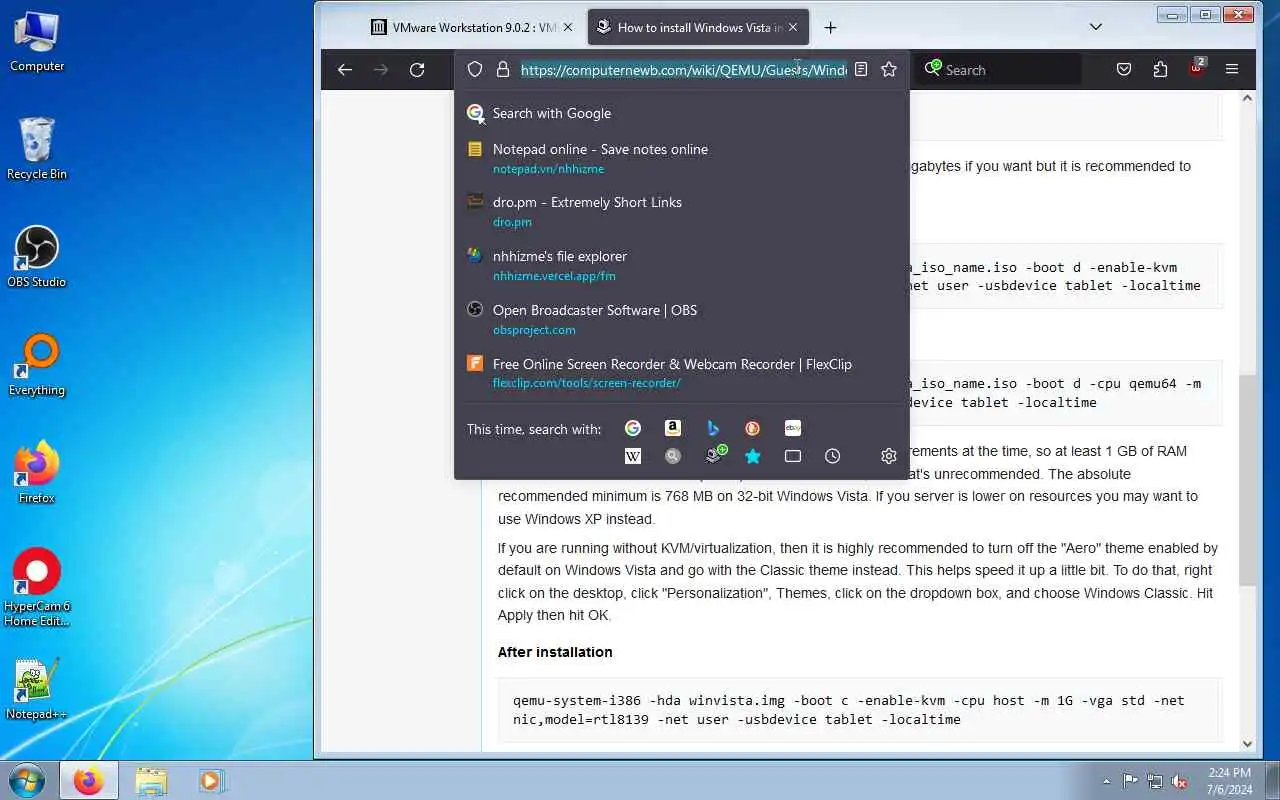Bookmark this page with the star icon
This screenshot has height=800, width=1280.
tap(889, 70)
